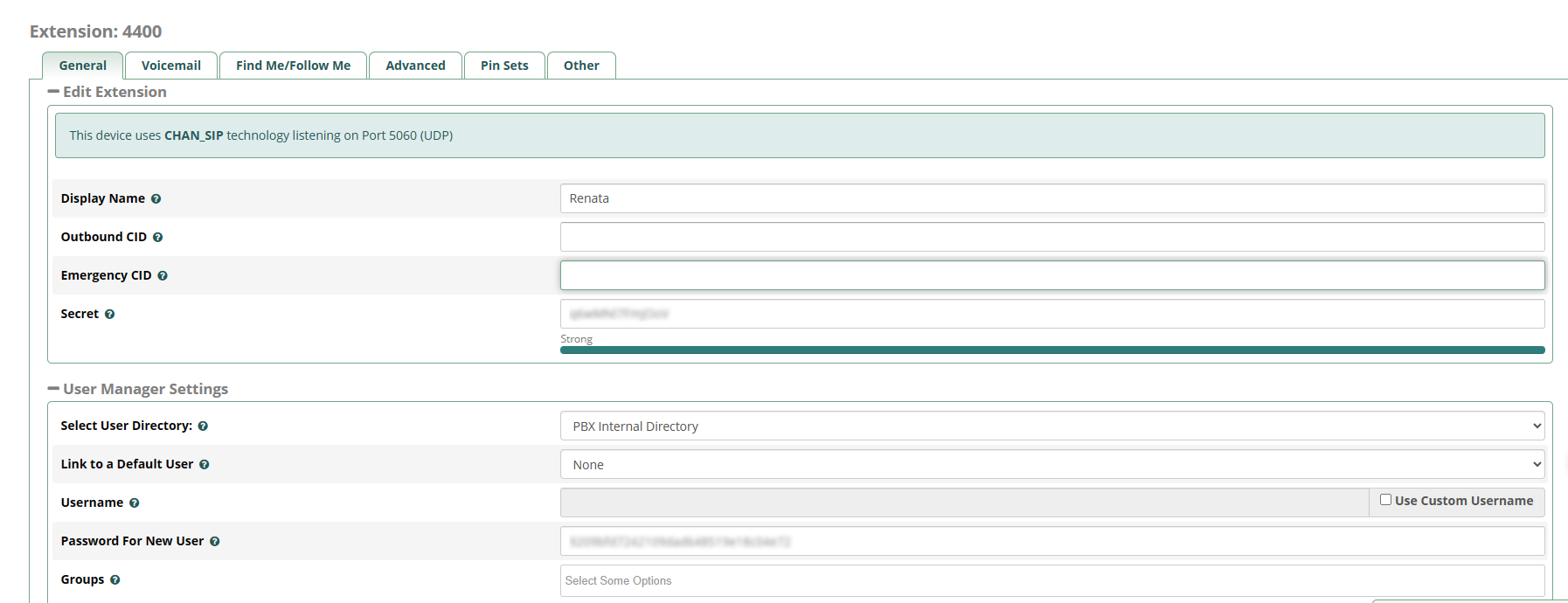Click Password For New User help icon
1568x603 pixels.
pos(214,542)
